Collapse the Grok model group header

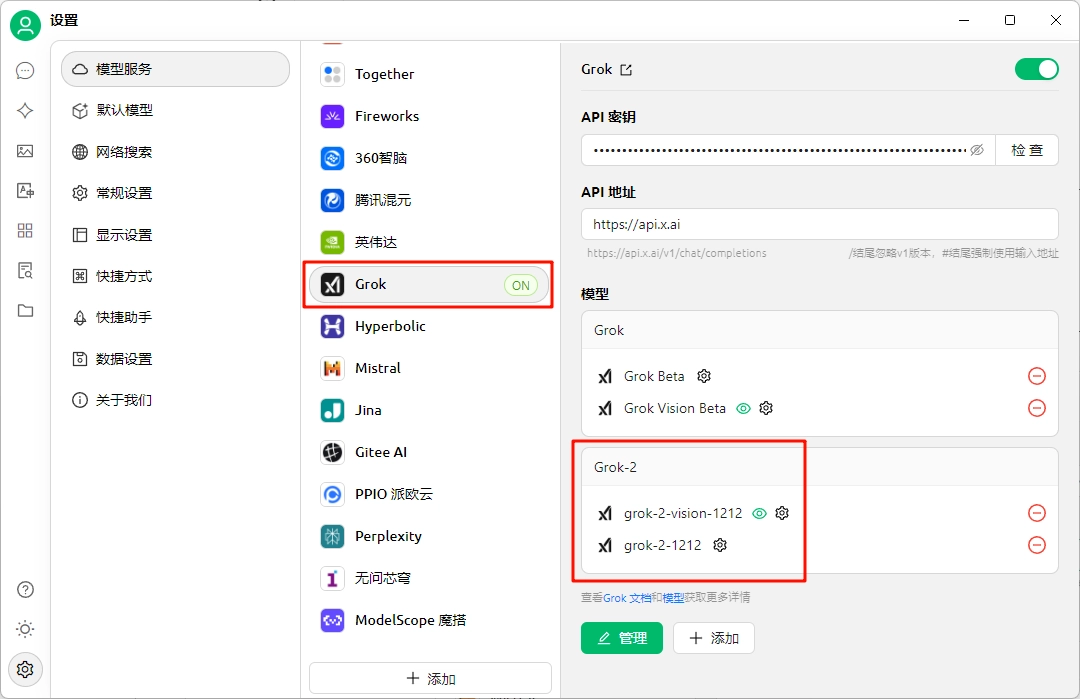pyautogui.click(x=820, y=331)
